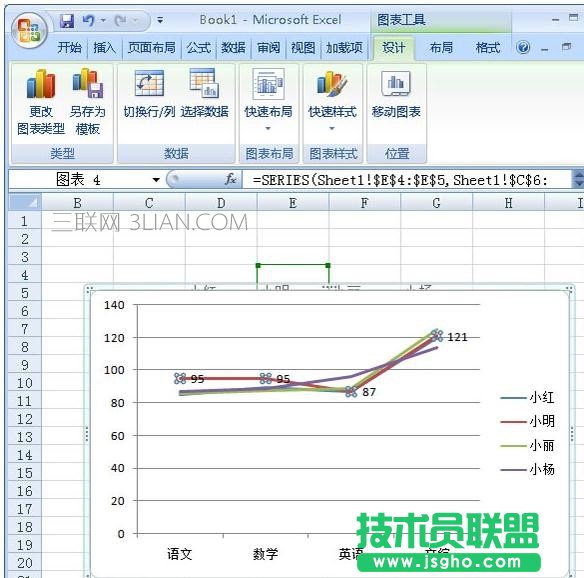Click the Select All corner button
This screenshot has height=578, width=584.
pyautogui.click(x=25, y=203)
